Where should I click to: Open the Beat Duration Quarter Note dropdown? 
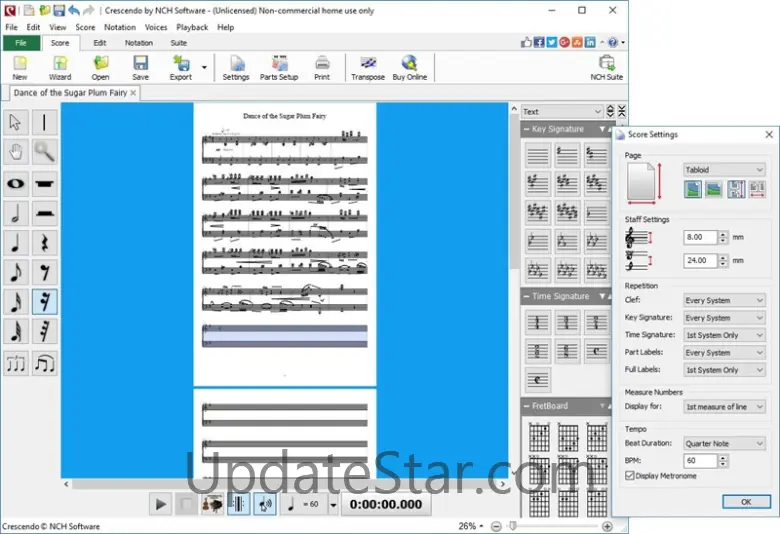[724, 443]
